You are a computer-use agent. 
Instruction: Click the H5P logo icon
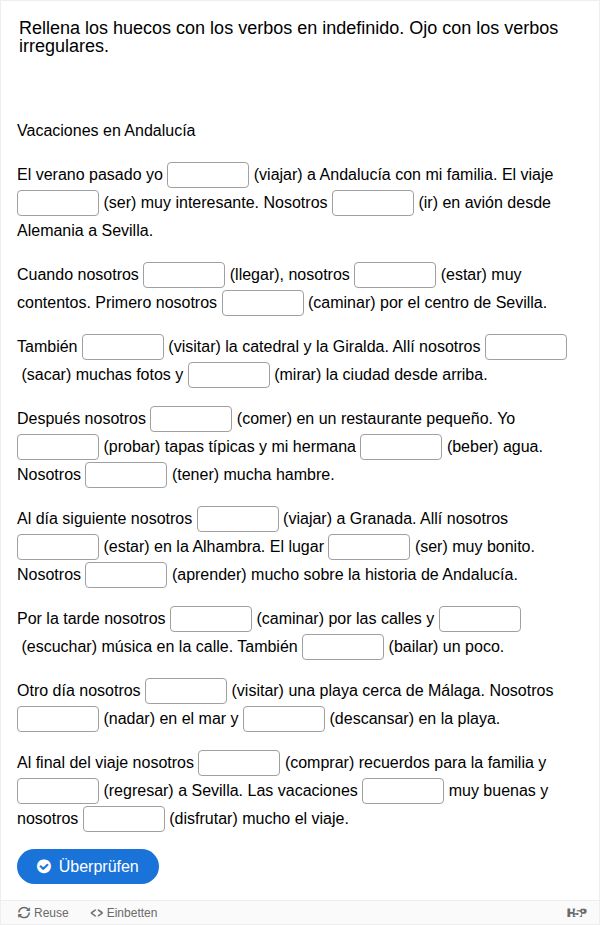click(x=576, y=912)
